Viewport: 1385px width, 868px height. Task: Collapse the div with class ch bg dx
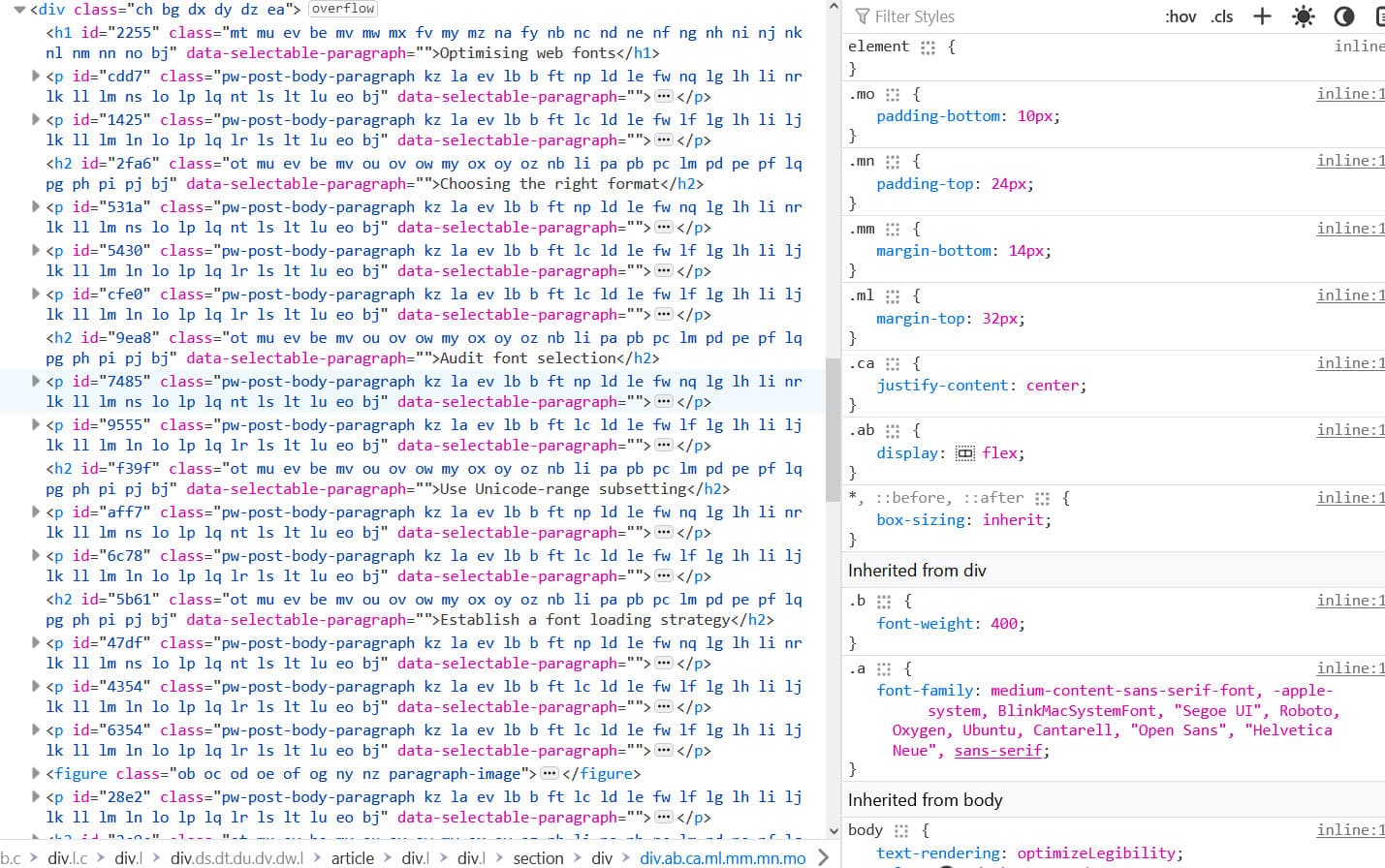(x=19, y=8)
